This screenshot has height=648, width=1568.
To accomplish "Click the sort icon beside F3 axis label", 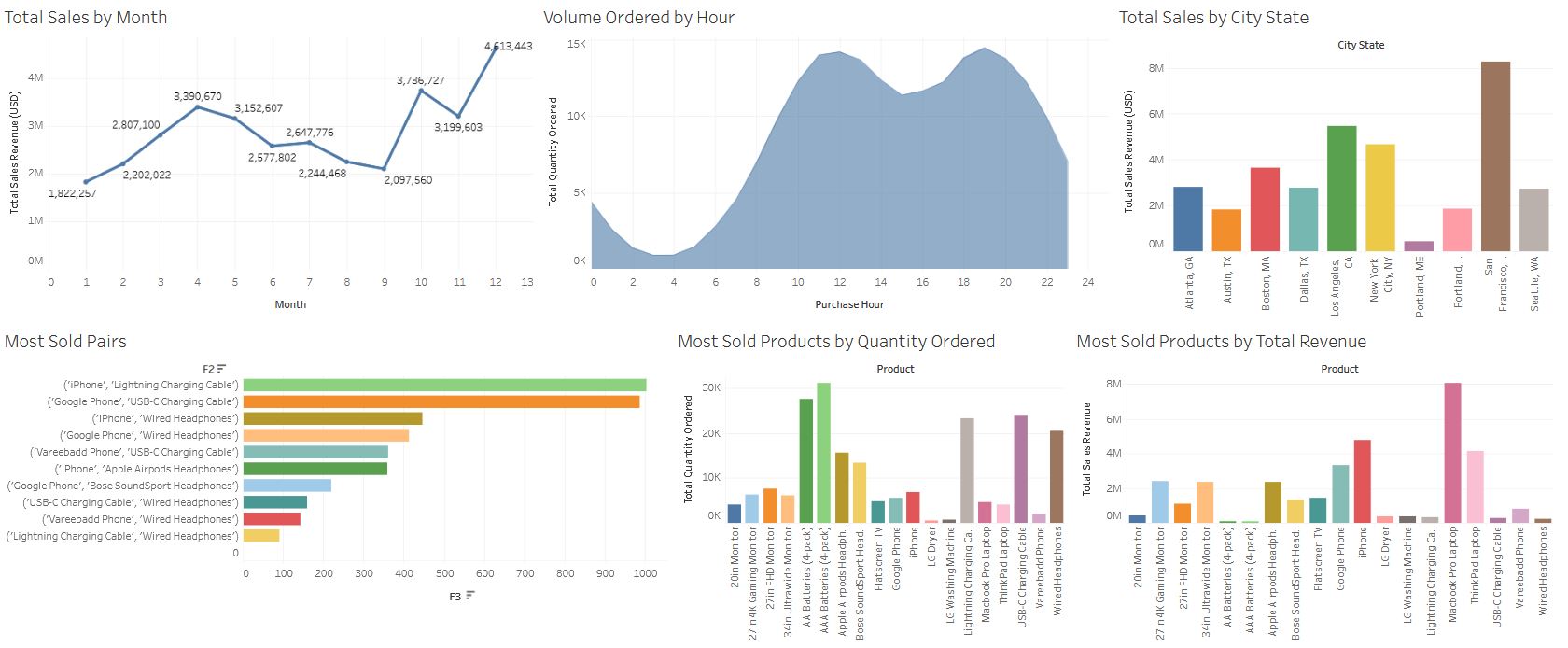I will tap(470, 596).
